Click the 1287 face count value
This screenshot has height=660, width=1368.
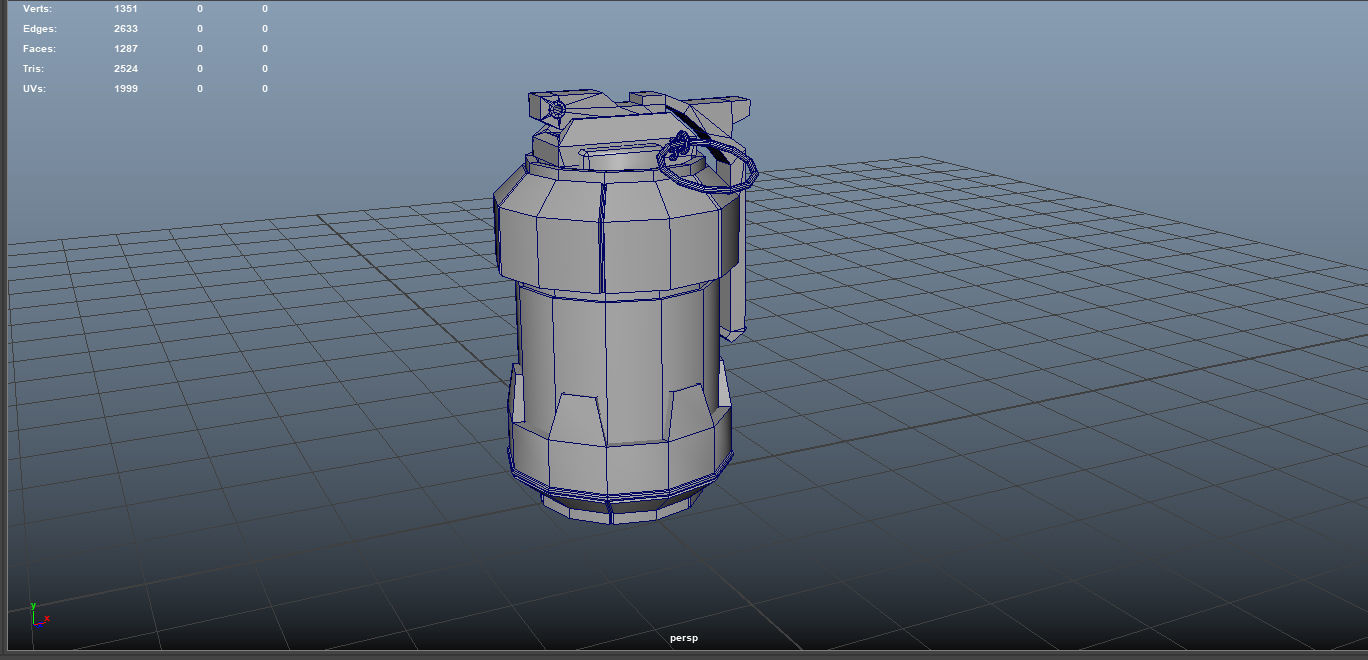tap(126, 49)
